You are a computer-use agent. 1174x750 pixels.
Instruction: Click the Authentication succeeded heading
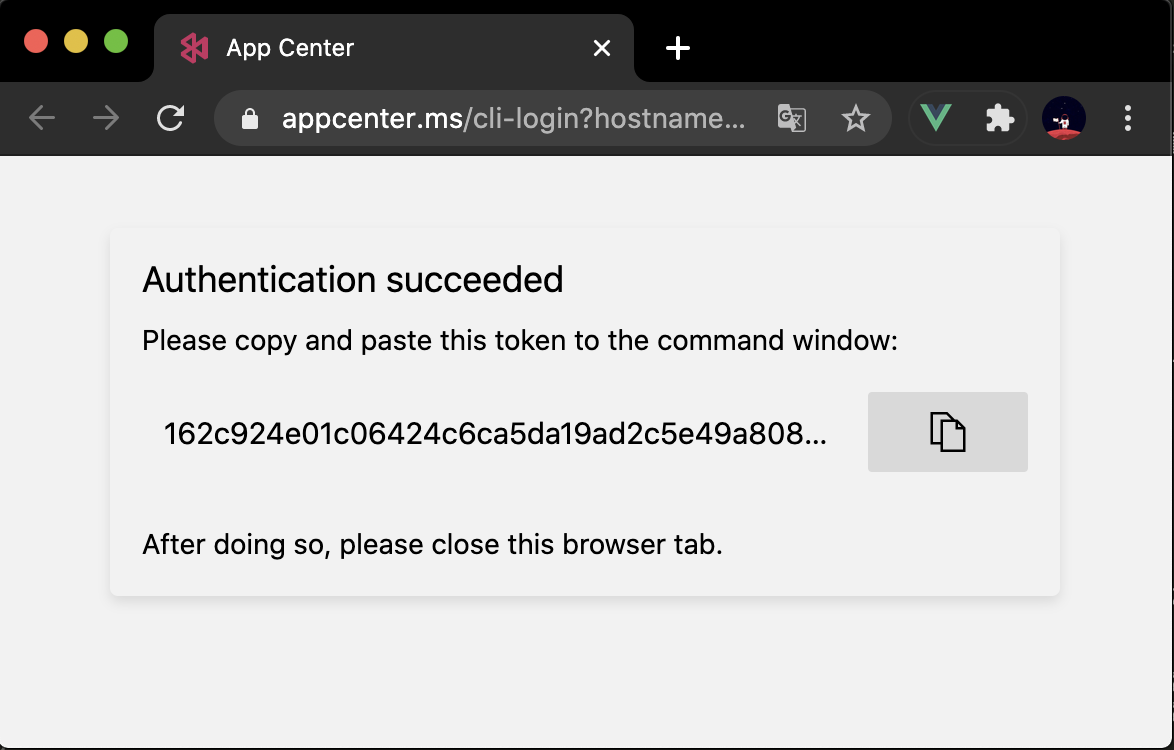click(x=353, y=279)
